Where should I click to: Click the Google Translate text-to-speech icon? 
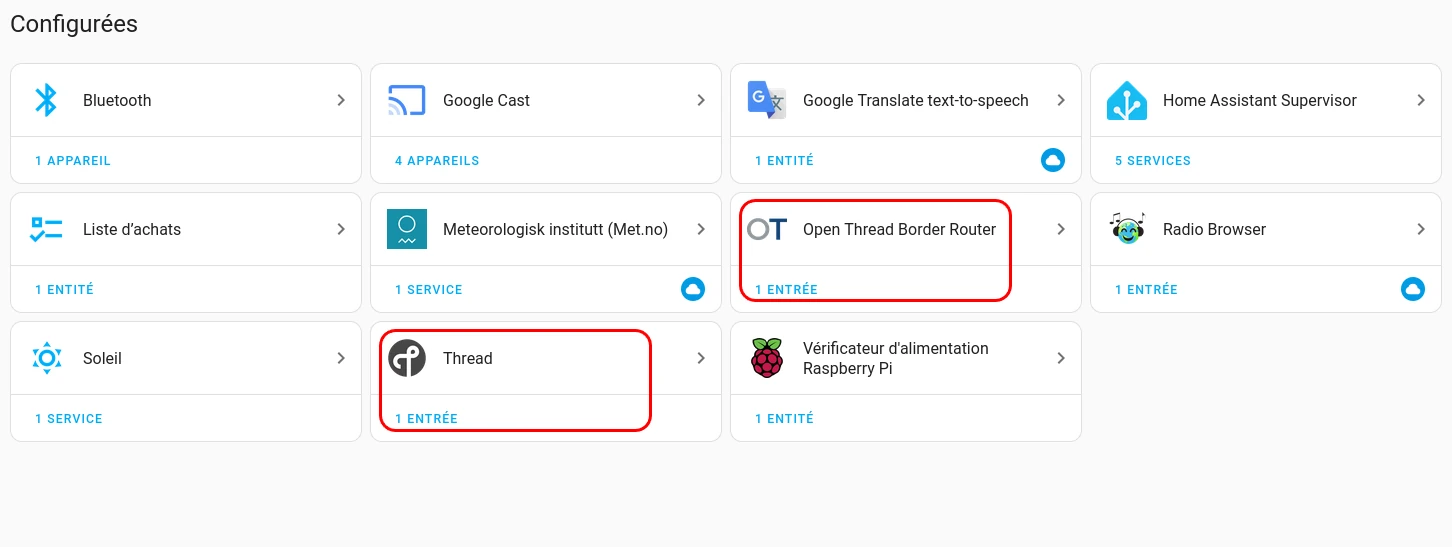(x=767, y=100)
